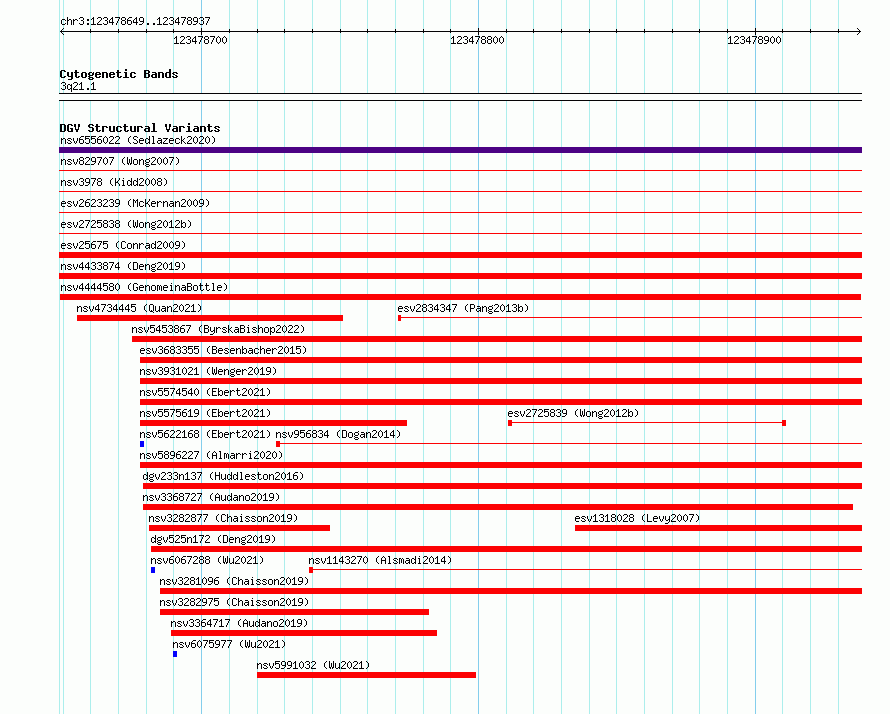Click the right red endpoint of esv2725839
Image resolution: width=890 pixels, height=714 pixels.
(784, 423)
